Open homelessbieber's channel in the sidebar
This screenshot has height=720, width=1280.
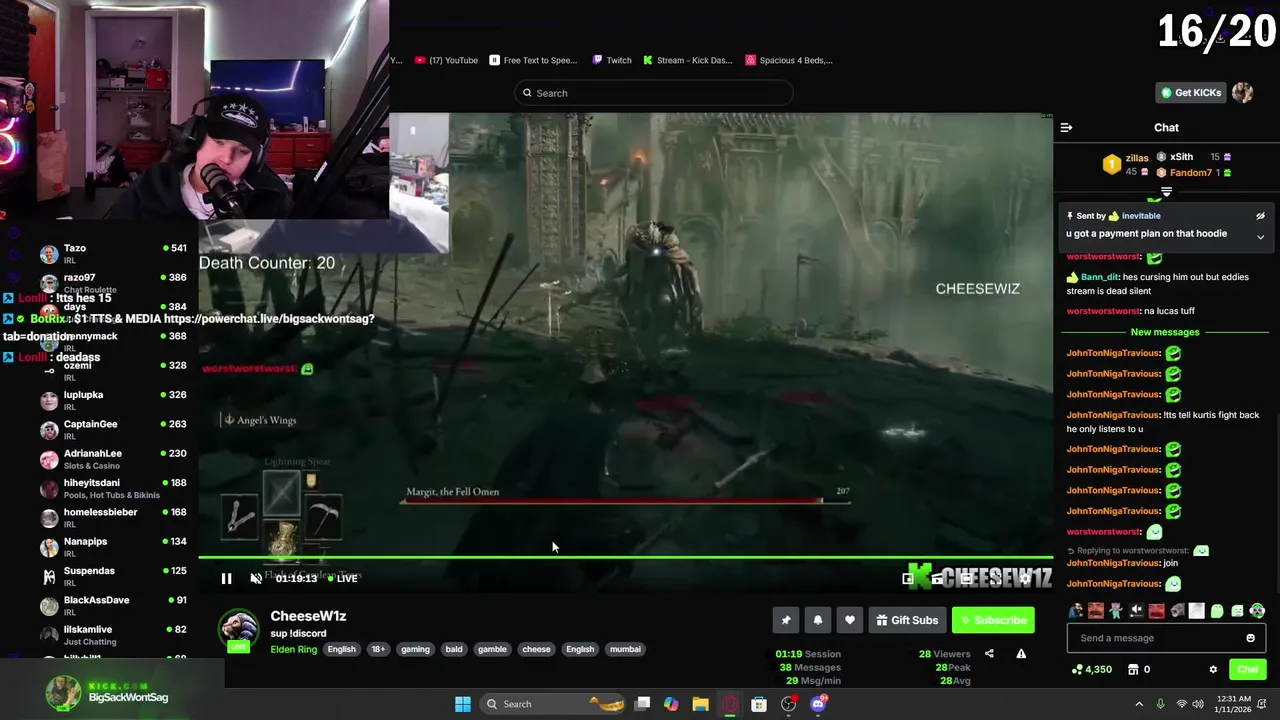pyautogui.click(x=113, y=517)
